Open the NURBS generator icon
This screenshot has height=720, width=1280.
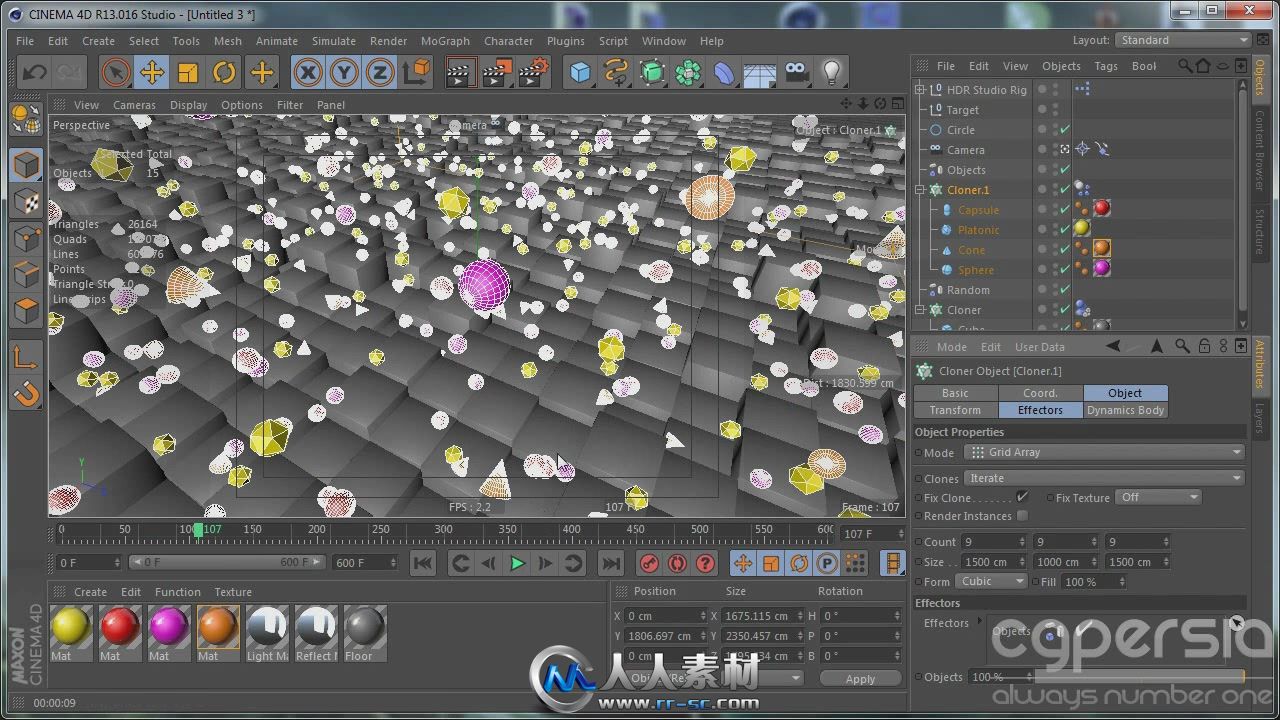[x=652, y=72]
